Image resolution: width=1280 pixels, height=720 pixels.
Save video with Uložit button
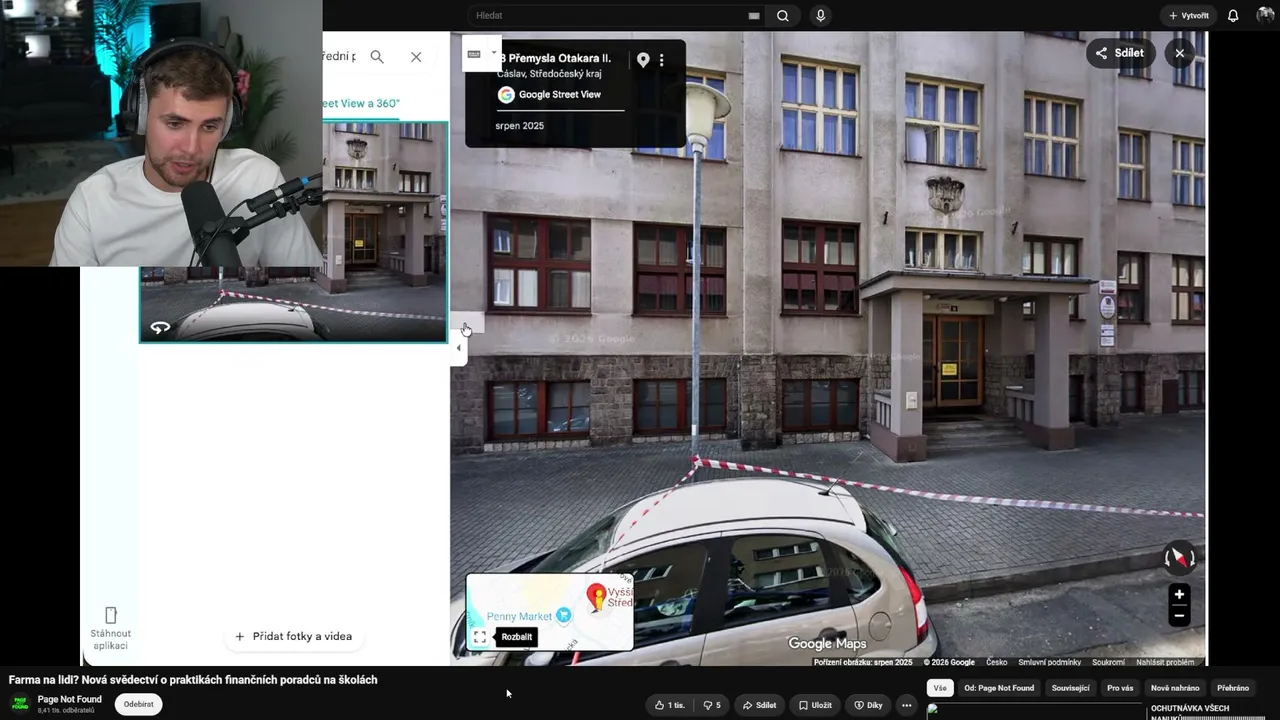tap(815, 705)
